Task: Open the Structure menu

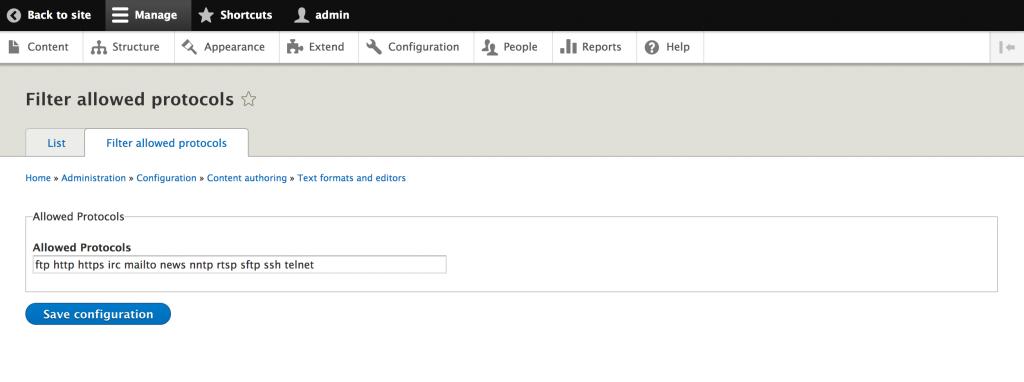Action: tap(129, 47)
